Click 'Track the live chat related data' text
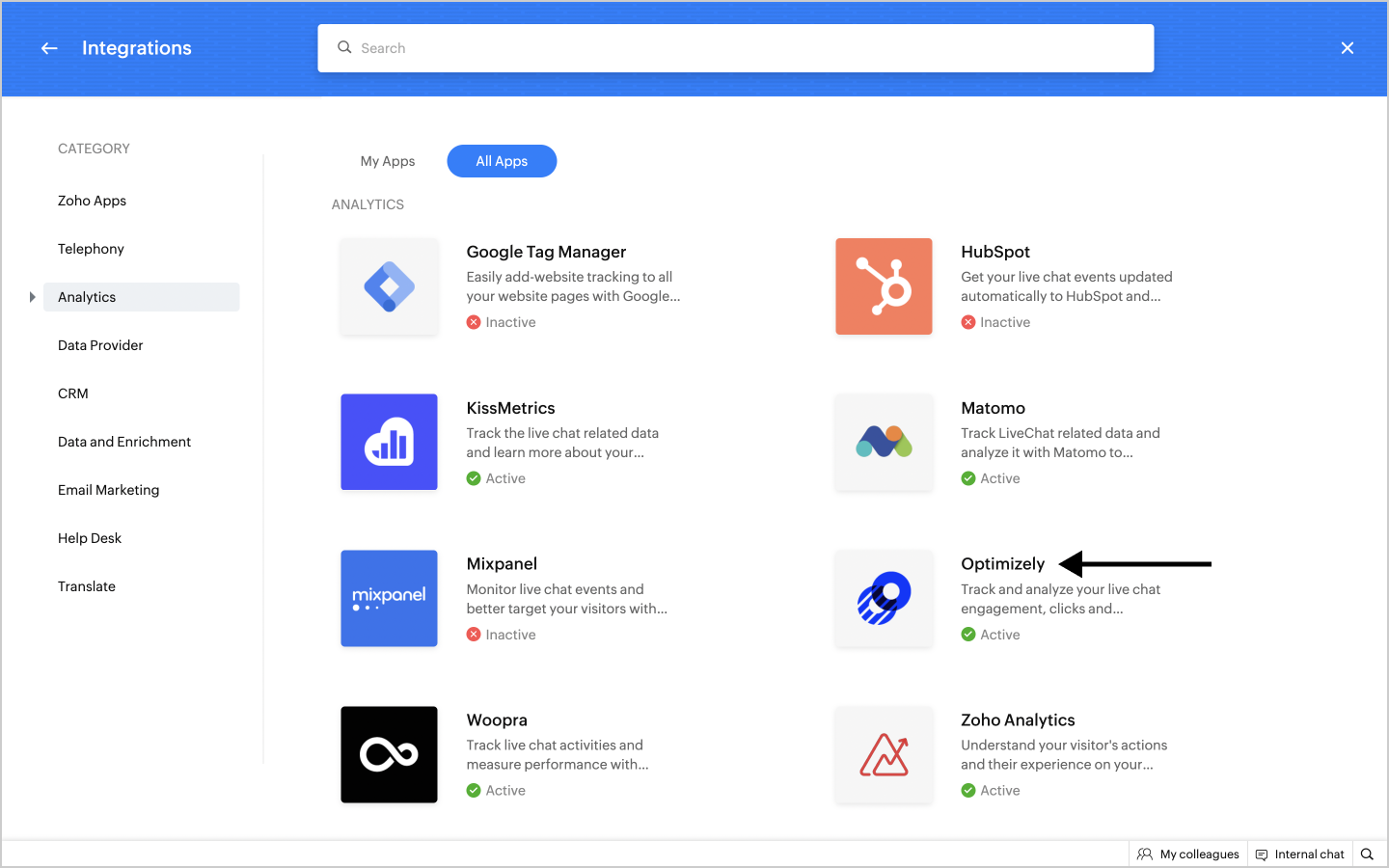The width and height of the screenshot is (1389, 868). [562, 433]
